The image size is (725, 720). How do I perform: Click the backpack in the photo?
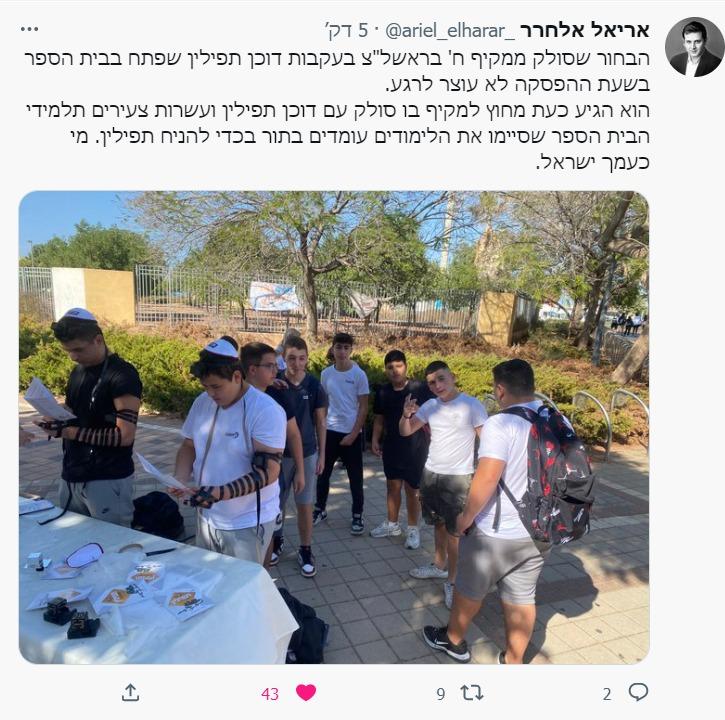coord(553,475)
